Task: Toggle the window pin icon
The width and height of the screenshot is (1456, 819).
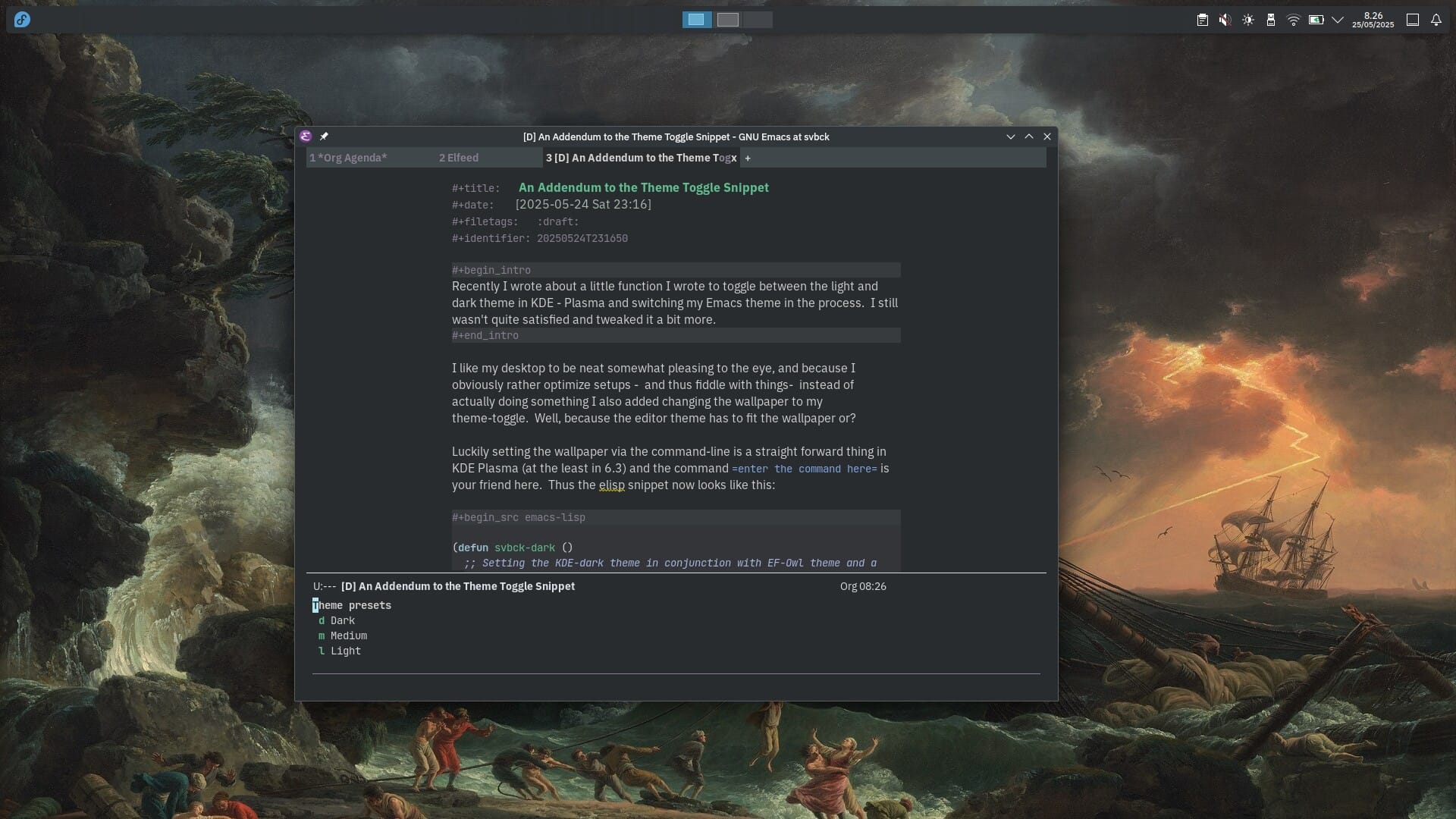Action: pos(324,136)
